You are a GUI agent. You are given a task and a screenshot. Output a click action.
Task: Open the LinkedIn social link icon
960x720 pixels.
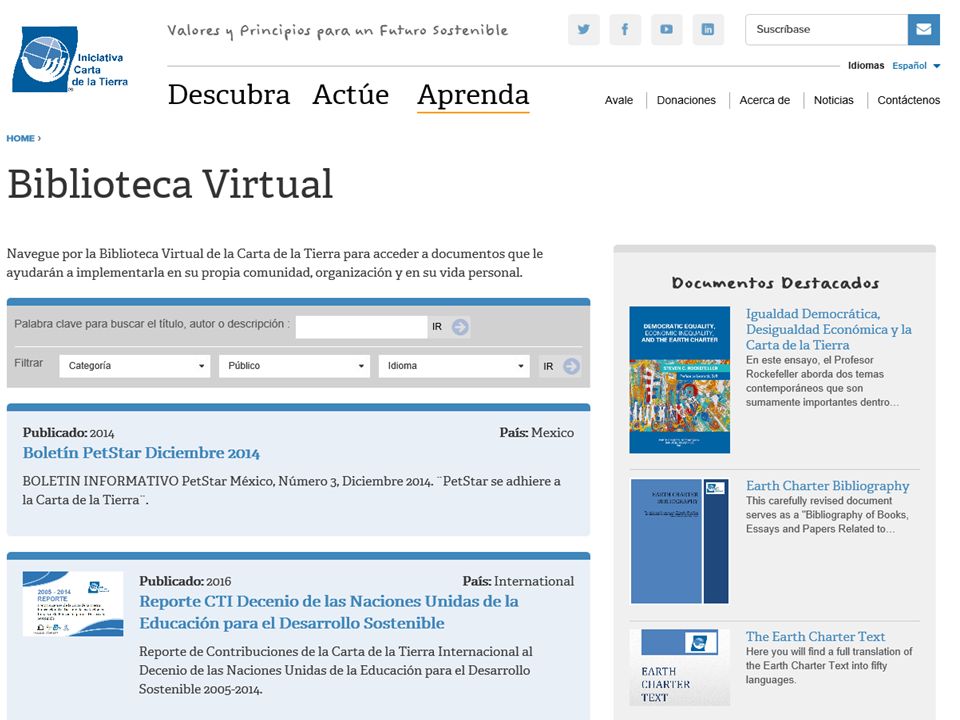708,29
